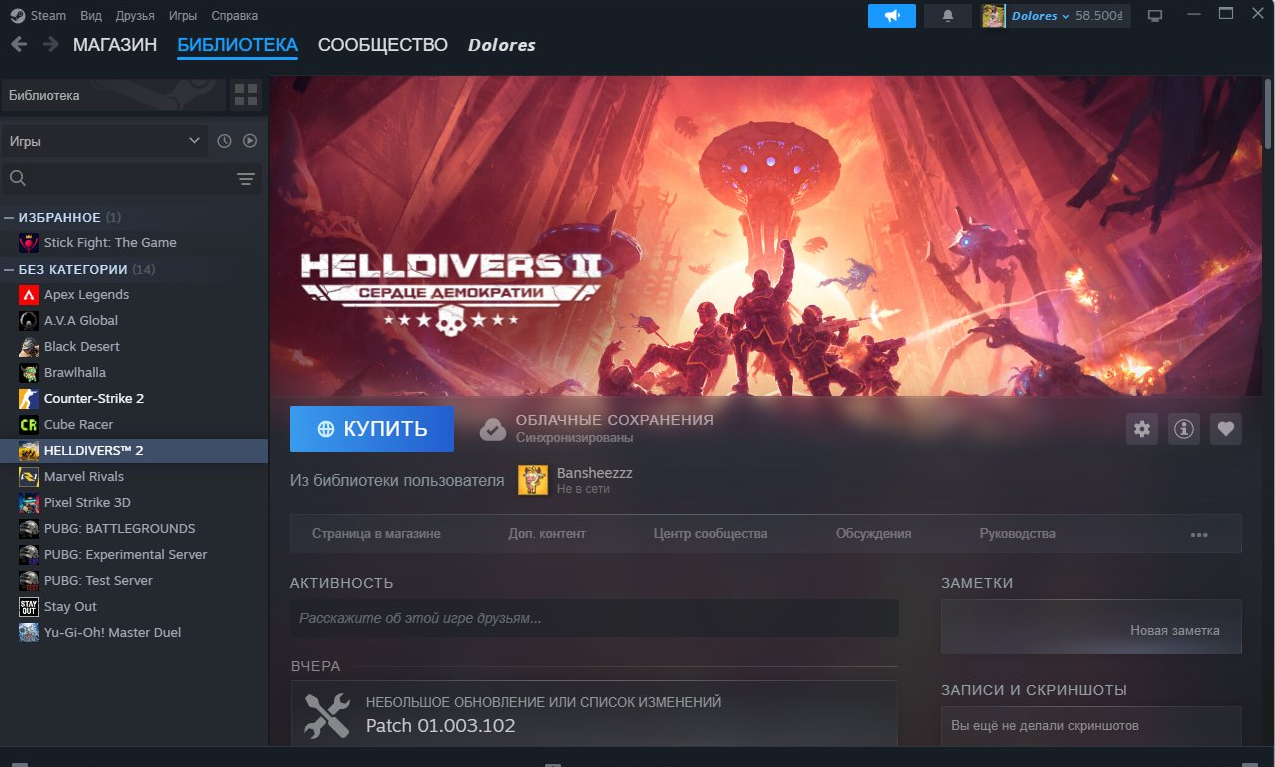1275x767 pixels.
Task: Click the Stick Fight game icon
Action: [29, 243]
